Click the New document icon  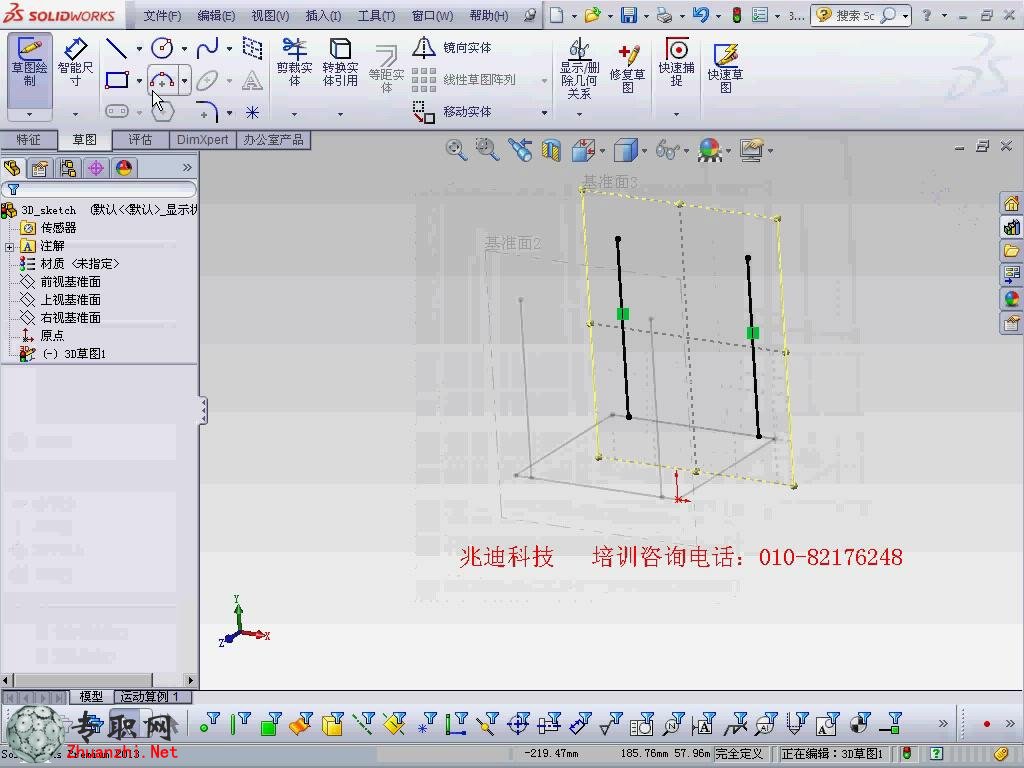556,15
